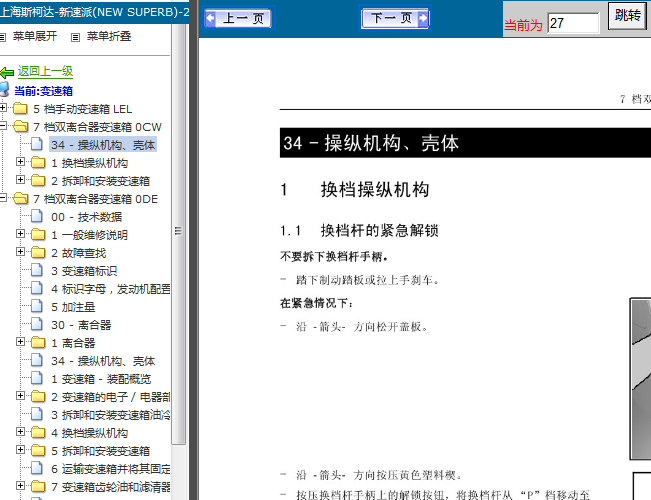Click folder icon of 5 档手动变速箱 LEL
This screenshot has height=500, width=651.
[x=20, y=109]
